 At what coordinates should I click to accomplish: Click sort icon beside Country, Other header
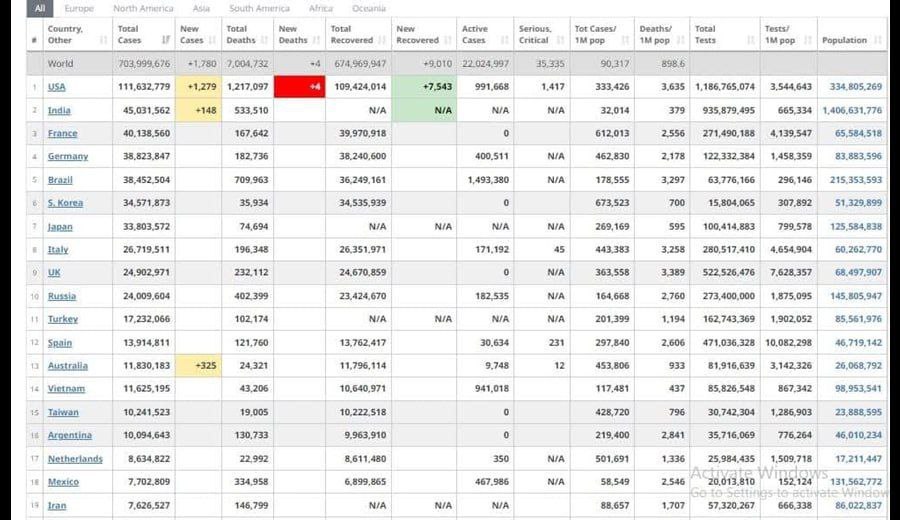(x=104, y=40)
